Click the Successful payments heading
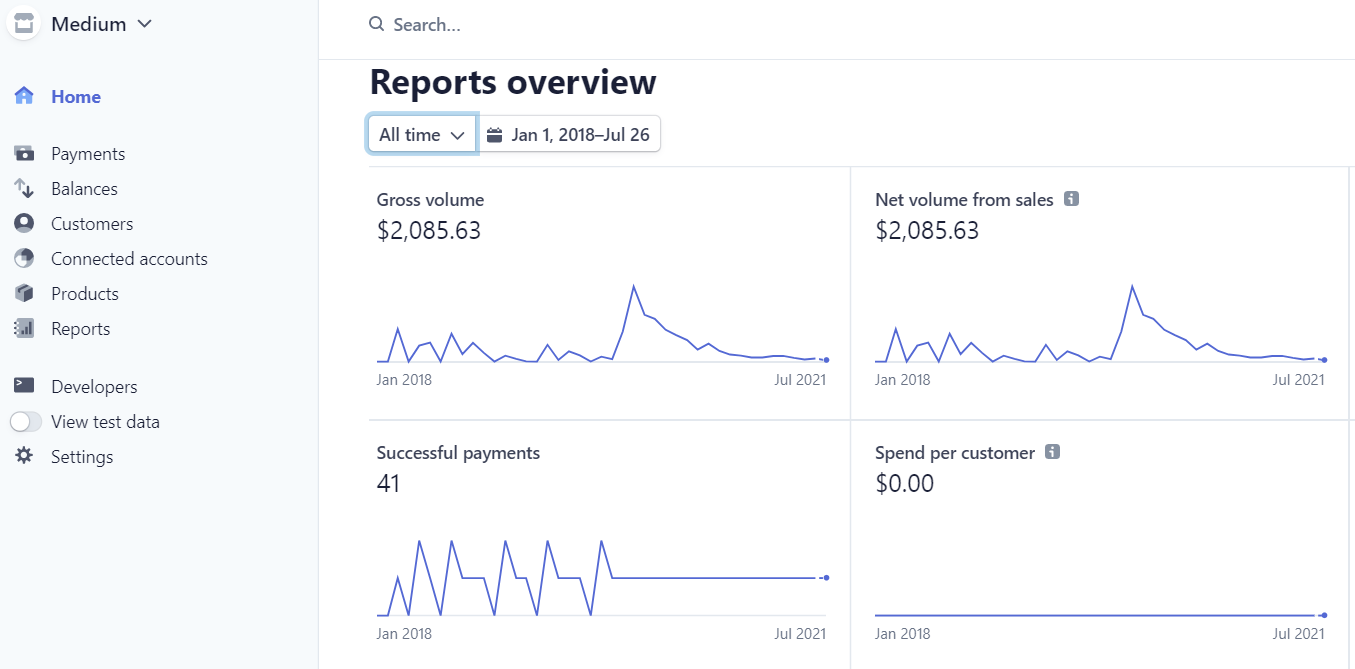Screen dimensions: 1355x669 [x=458, y=453]
